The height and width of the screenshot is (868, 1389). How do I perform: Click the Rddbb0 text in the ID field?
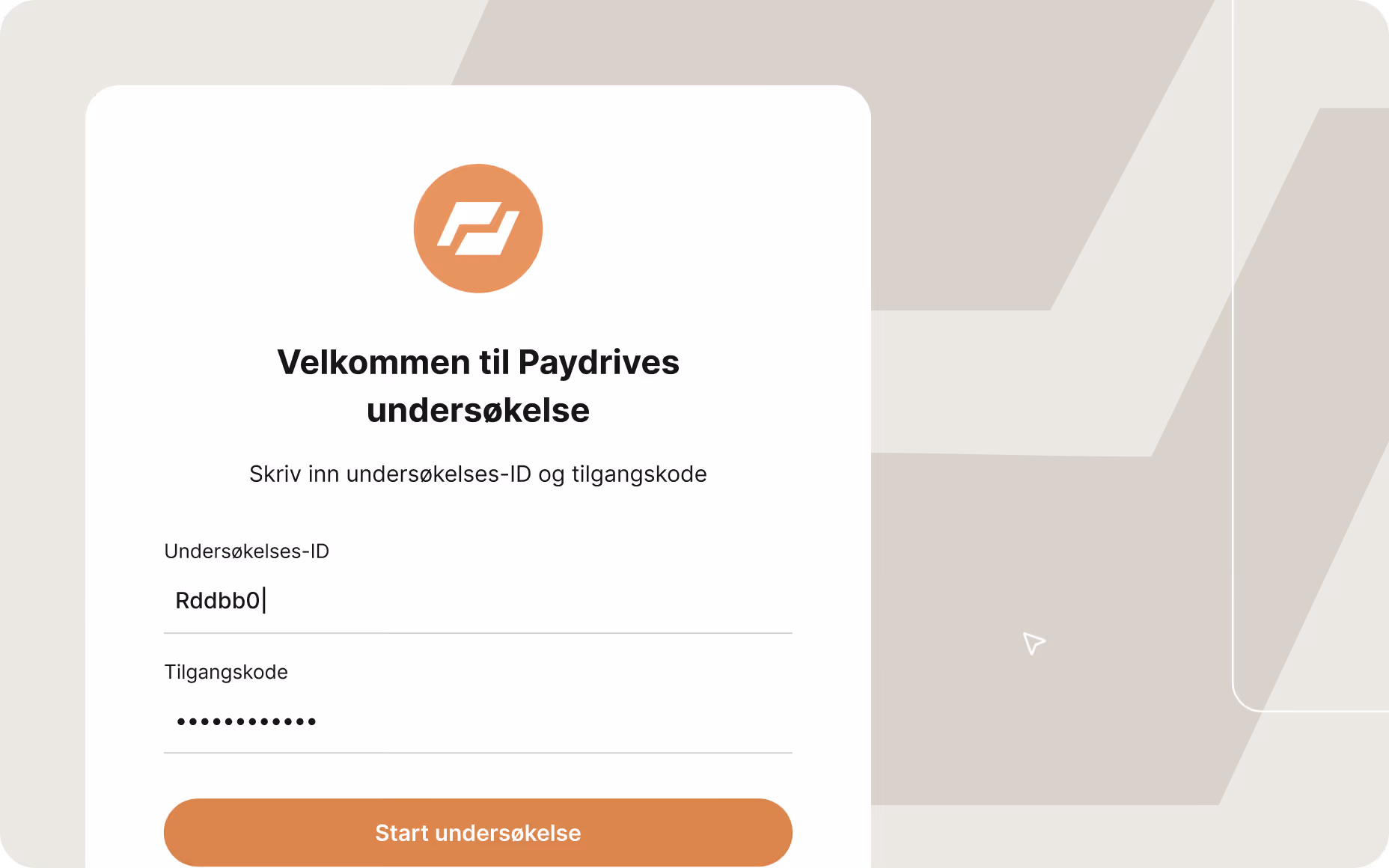(219, 600)
